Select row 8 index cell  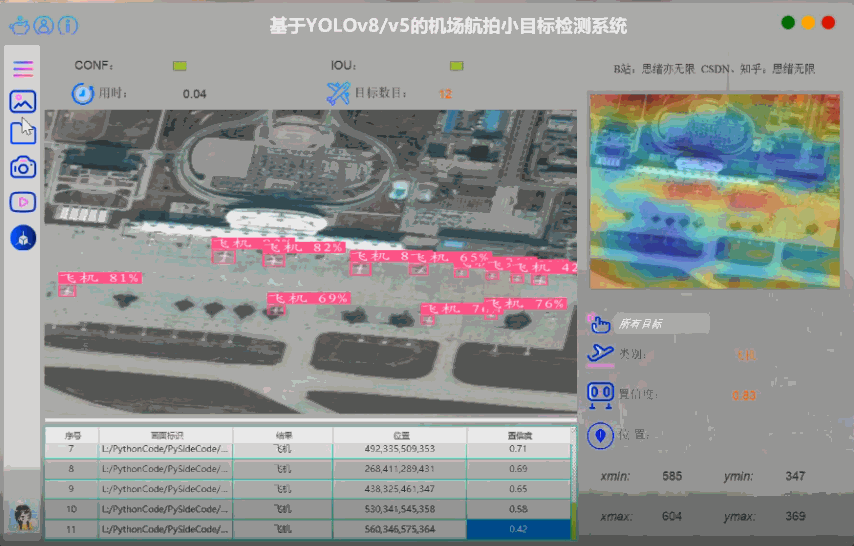click(x=71, y=469)
